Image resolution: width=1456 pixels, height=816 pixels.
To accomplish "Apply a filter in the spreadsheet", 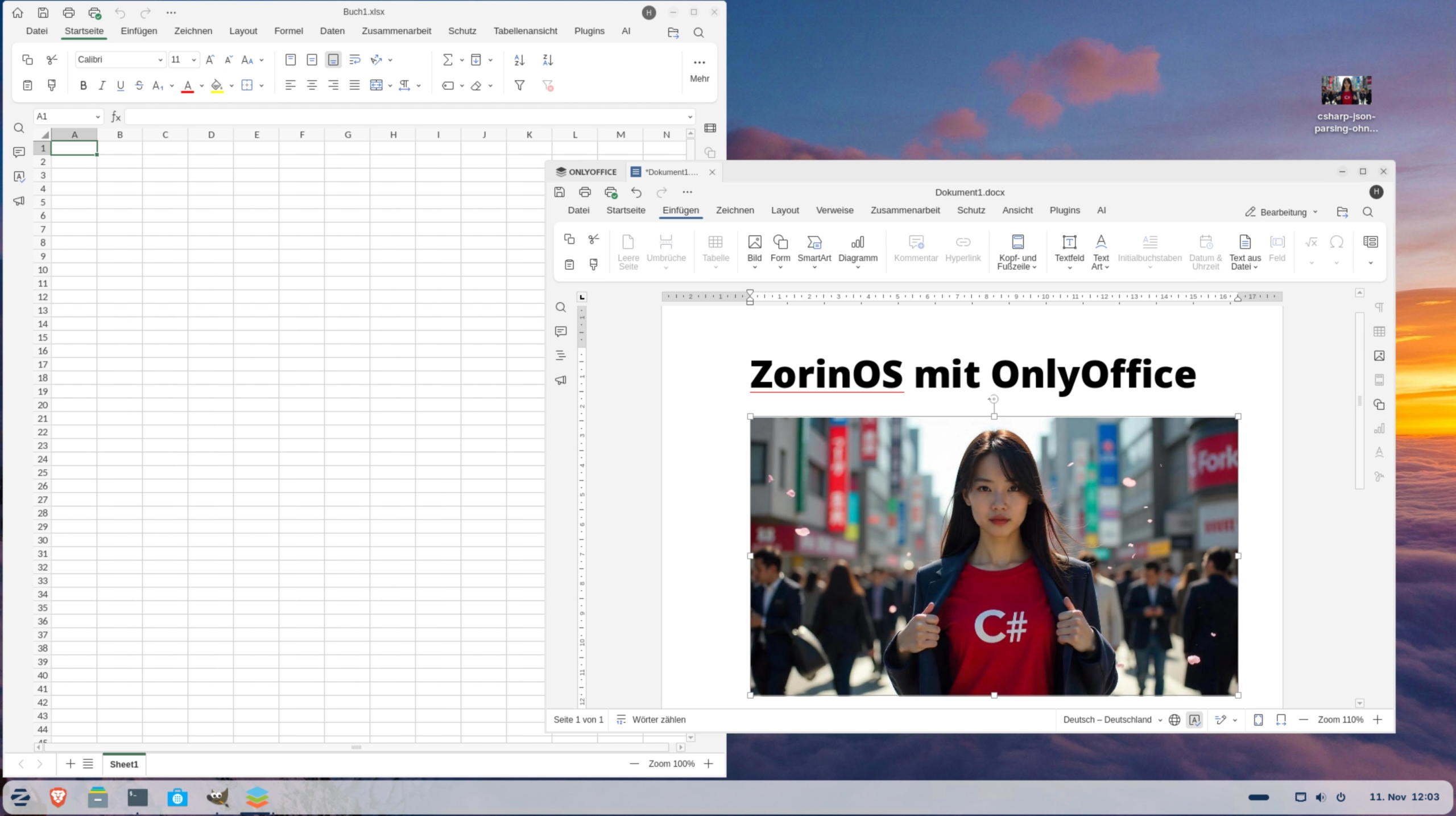I will point(519,85).
